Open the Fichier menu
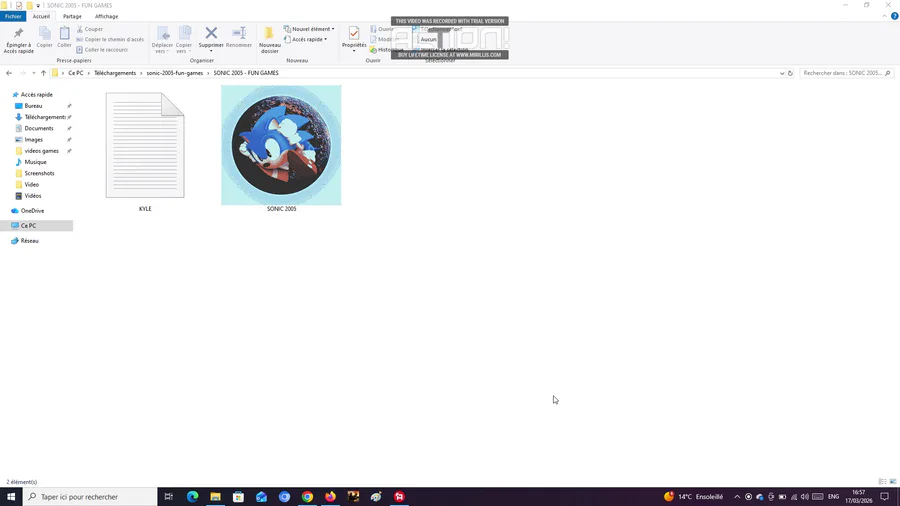 click(13, 16)
